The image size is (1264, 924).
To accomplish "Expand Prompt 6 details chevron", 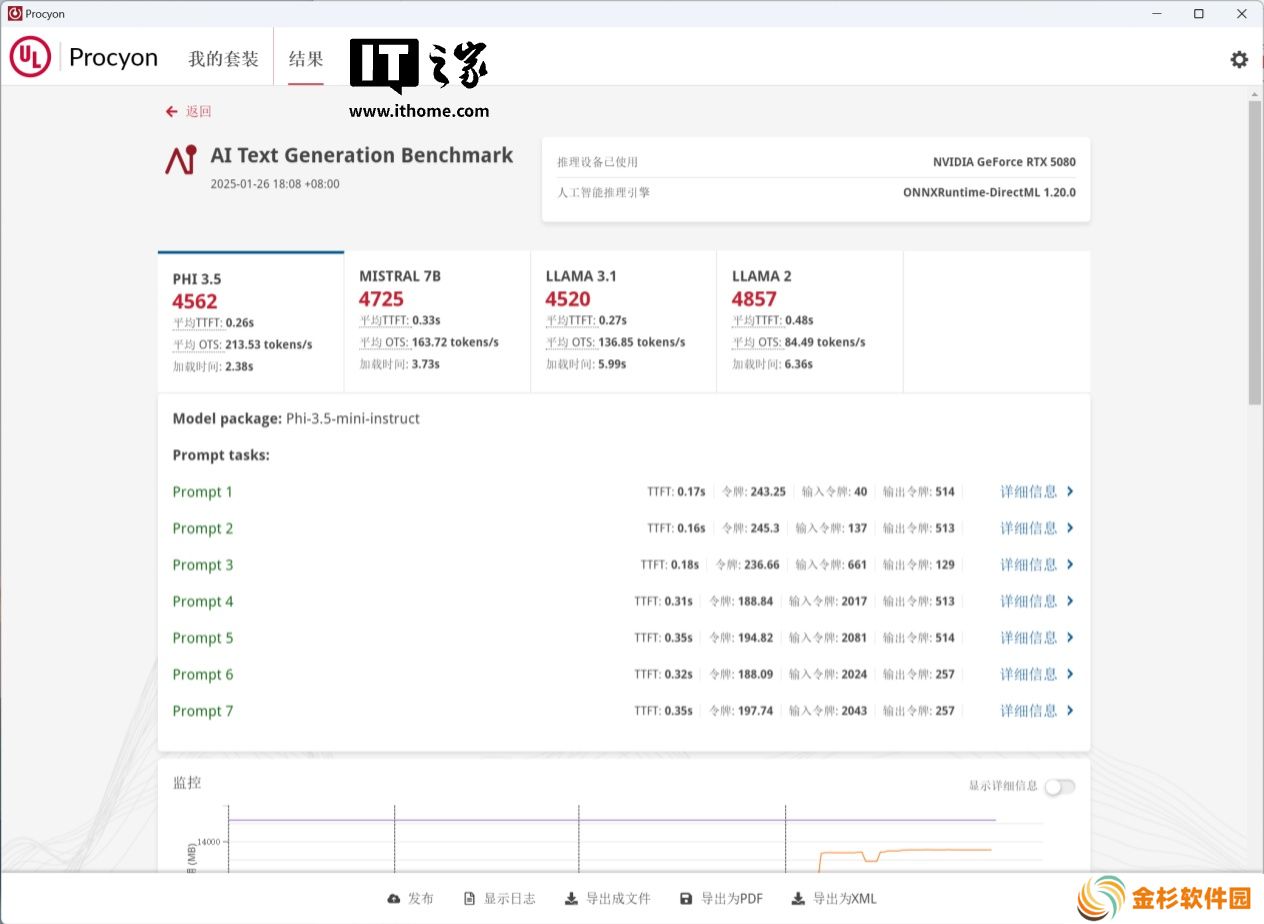I will 1070,674.
